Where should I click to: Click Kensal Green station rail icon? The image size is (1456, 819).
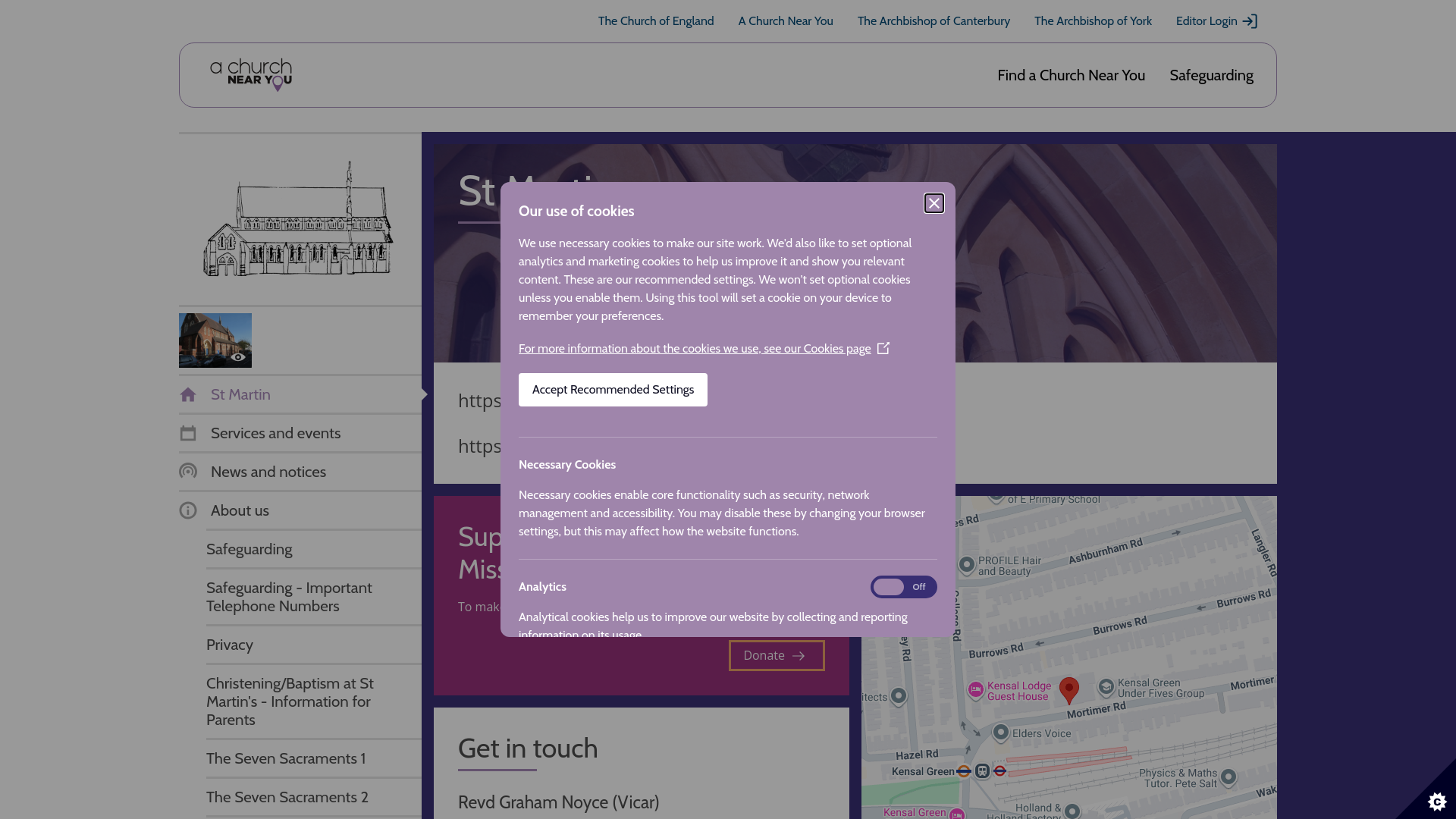click(x=983, y=771)
